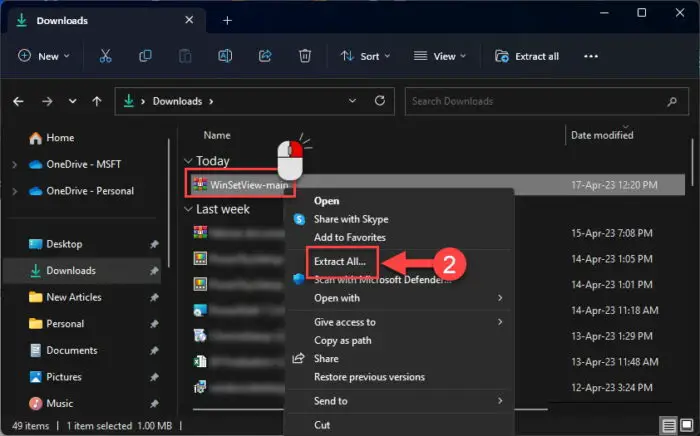Collapse the Last week group
The width and height of the screenshot is (700, 436).
(x=188, y=209)
